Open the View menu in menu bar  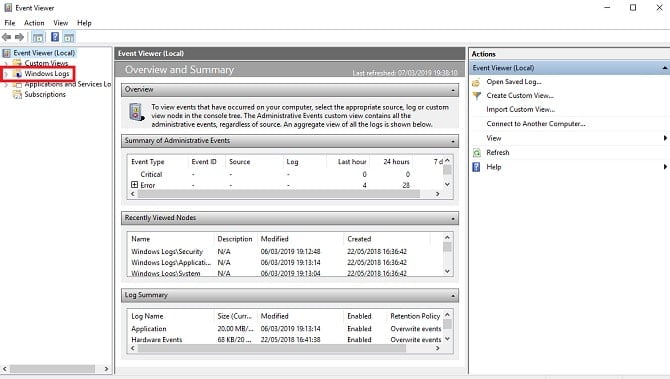61,23
